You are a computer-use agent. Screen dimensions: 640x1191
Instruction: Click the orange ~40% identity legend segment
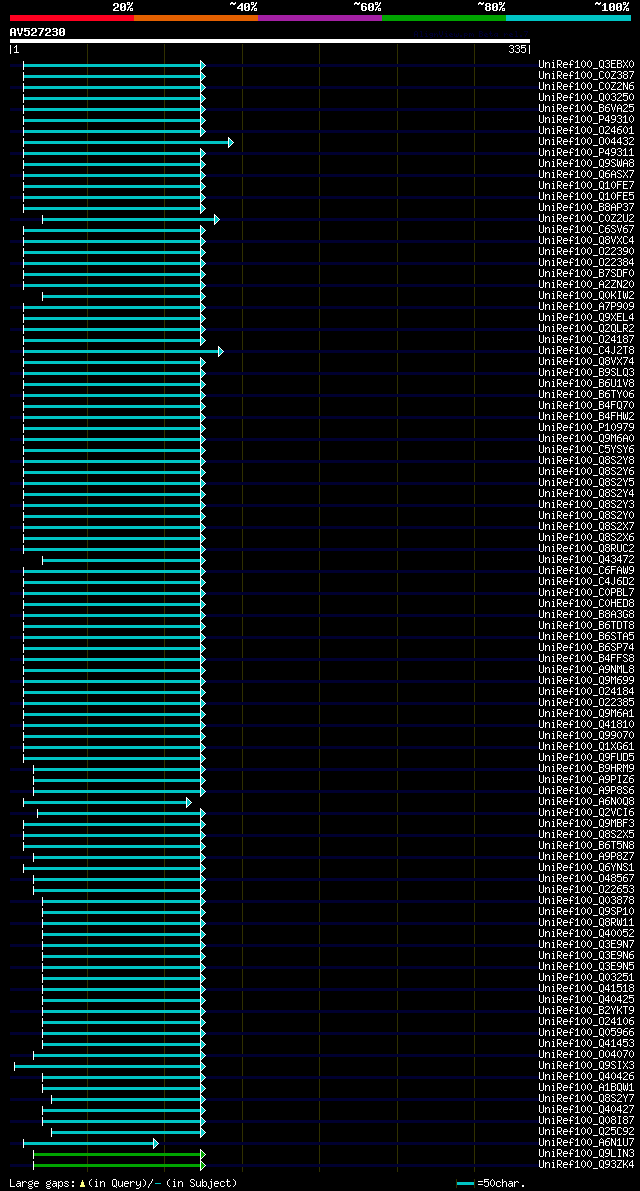pos(196,17)
